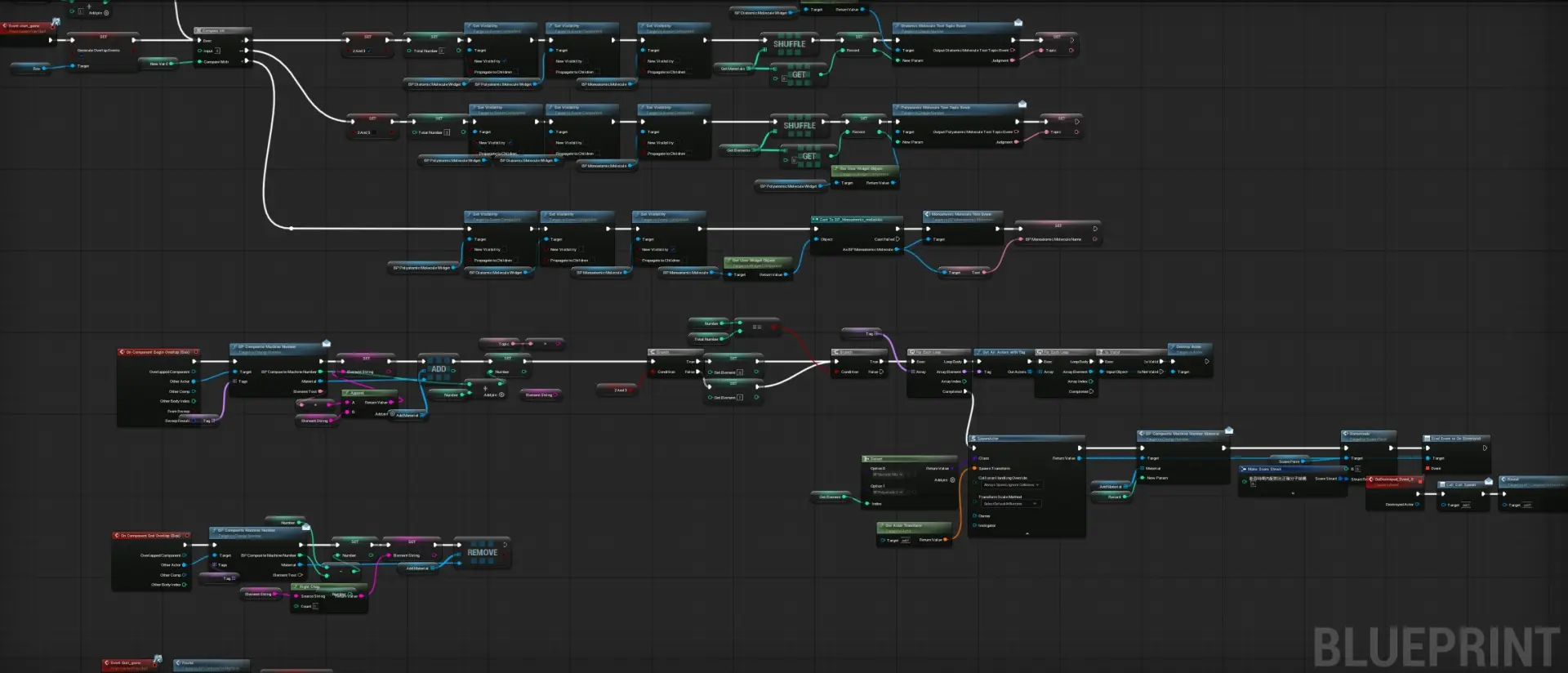Click the equals (==) comparison node
1568x673 pixels.
coord(756,327)
